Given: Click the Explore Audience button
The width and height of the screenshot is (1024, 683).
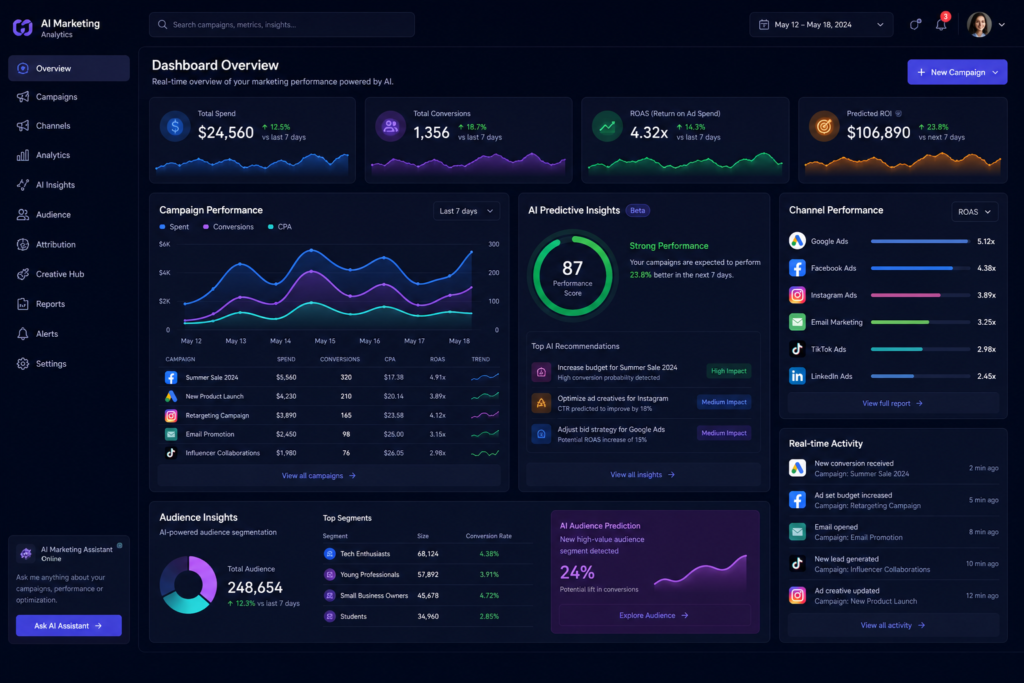Looking at the screenshot, I should coord(654,615).
